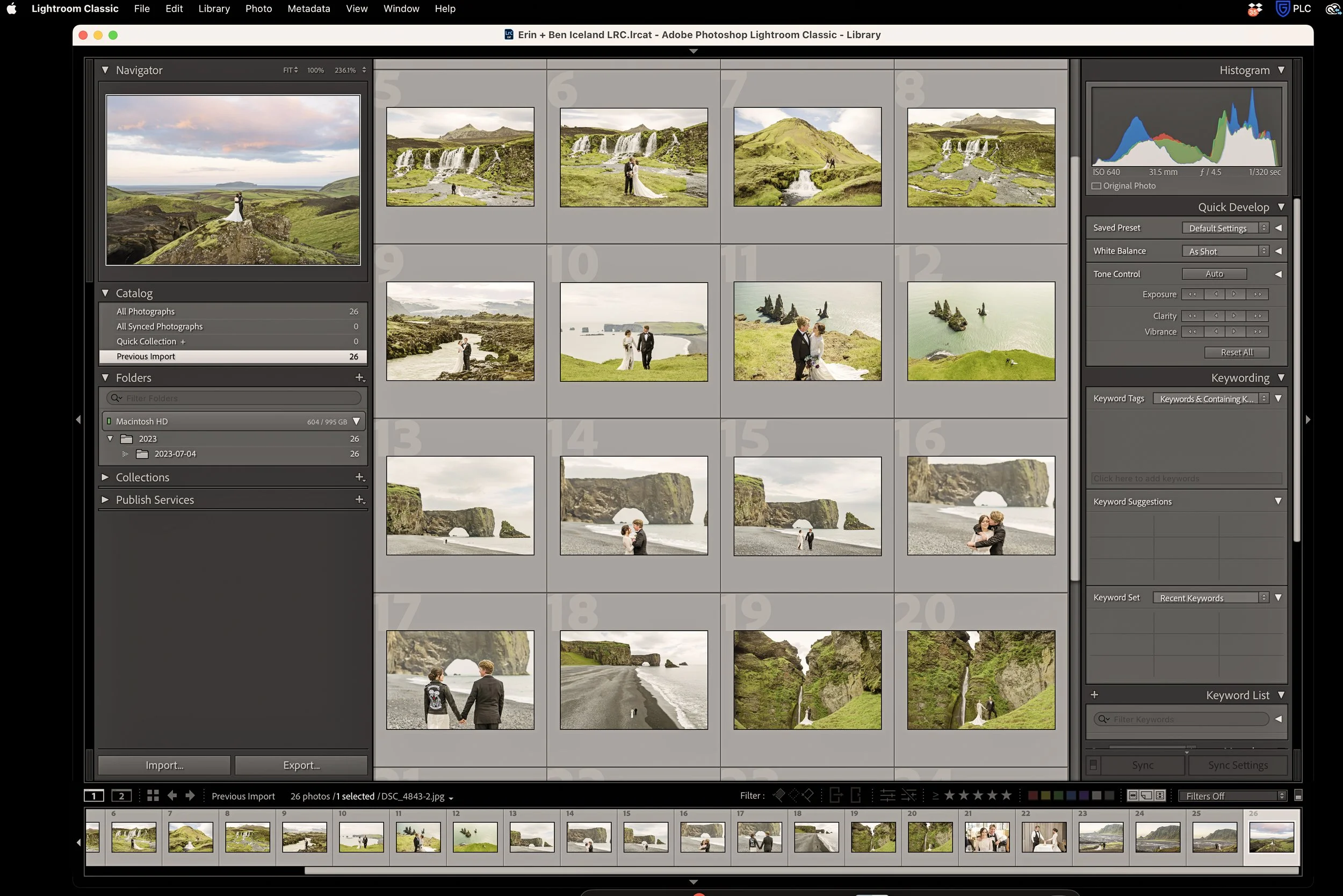Toggle the filter lock switch beside Filters Off
The image size is (1343, 896).
tap(1298, 796)
